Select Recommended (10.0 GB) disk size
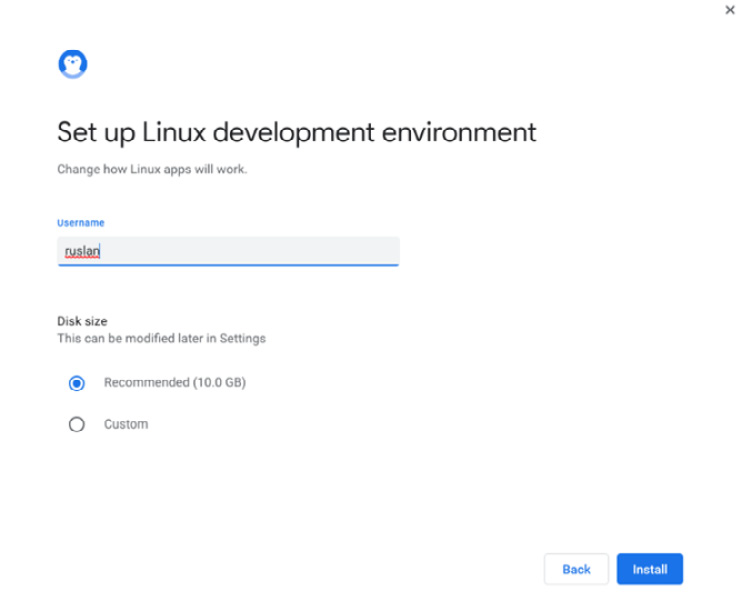This screenshot has height=611, width=742. [x=77, y=383]
